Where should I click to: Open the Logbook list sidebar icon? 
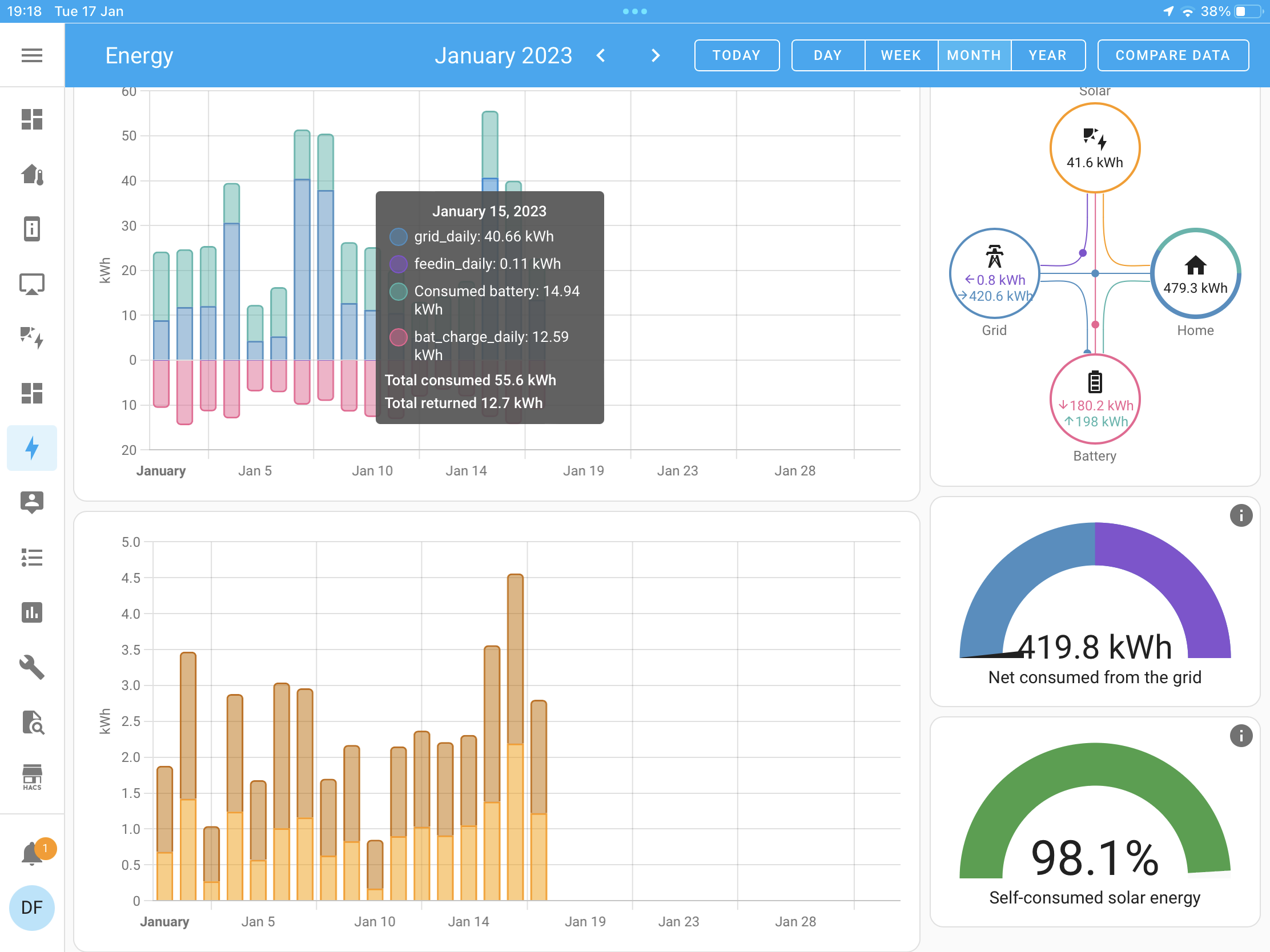click(x=31, y=558)
